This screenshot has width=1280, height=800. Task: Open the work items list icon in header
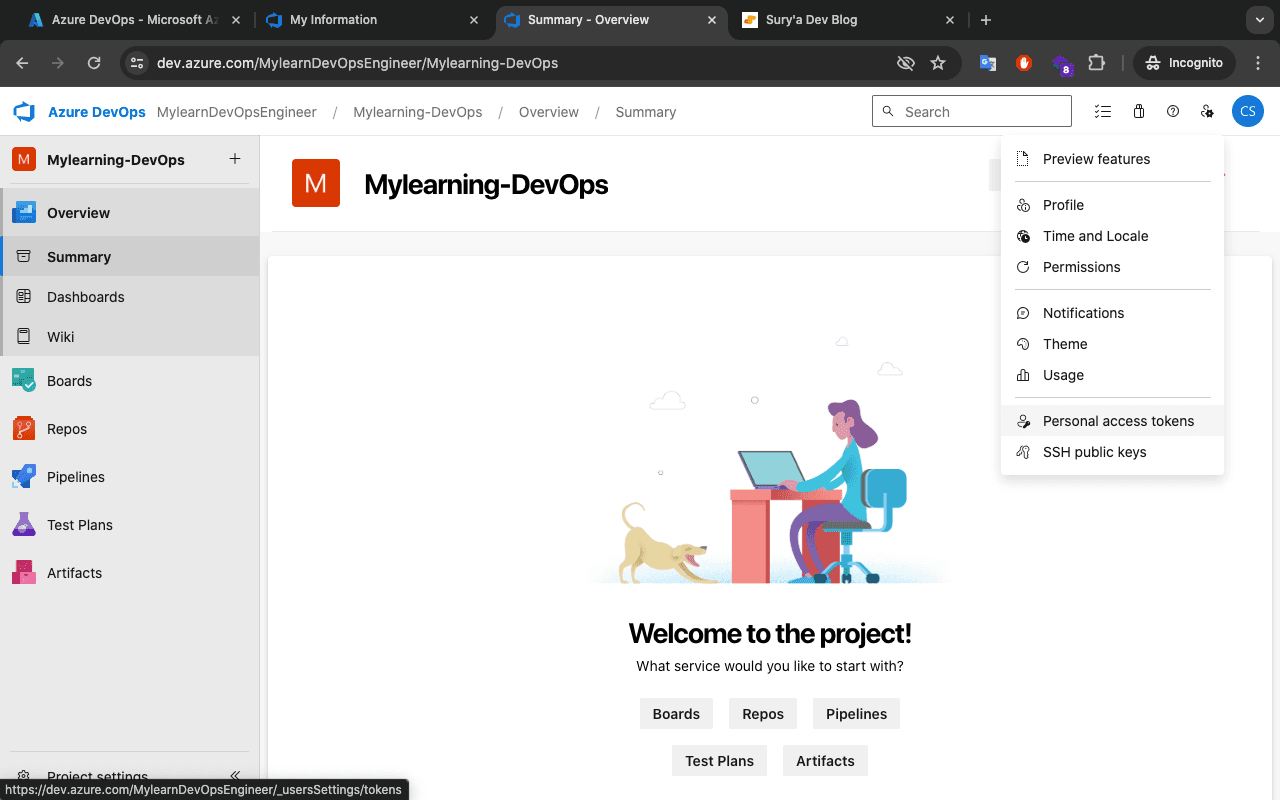point(1102,112)
